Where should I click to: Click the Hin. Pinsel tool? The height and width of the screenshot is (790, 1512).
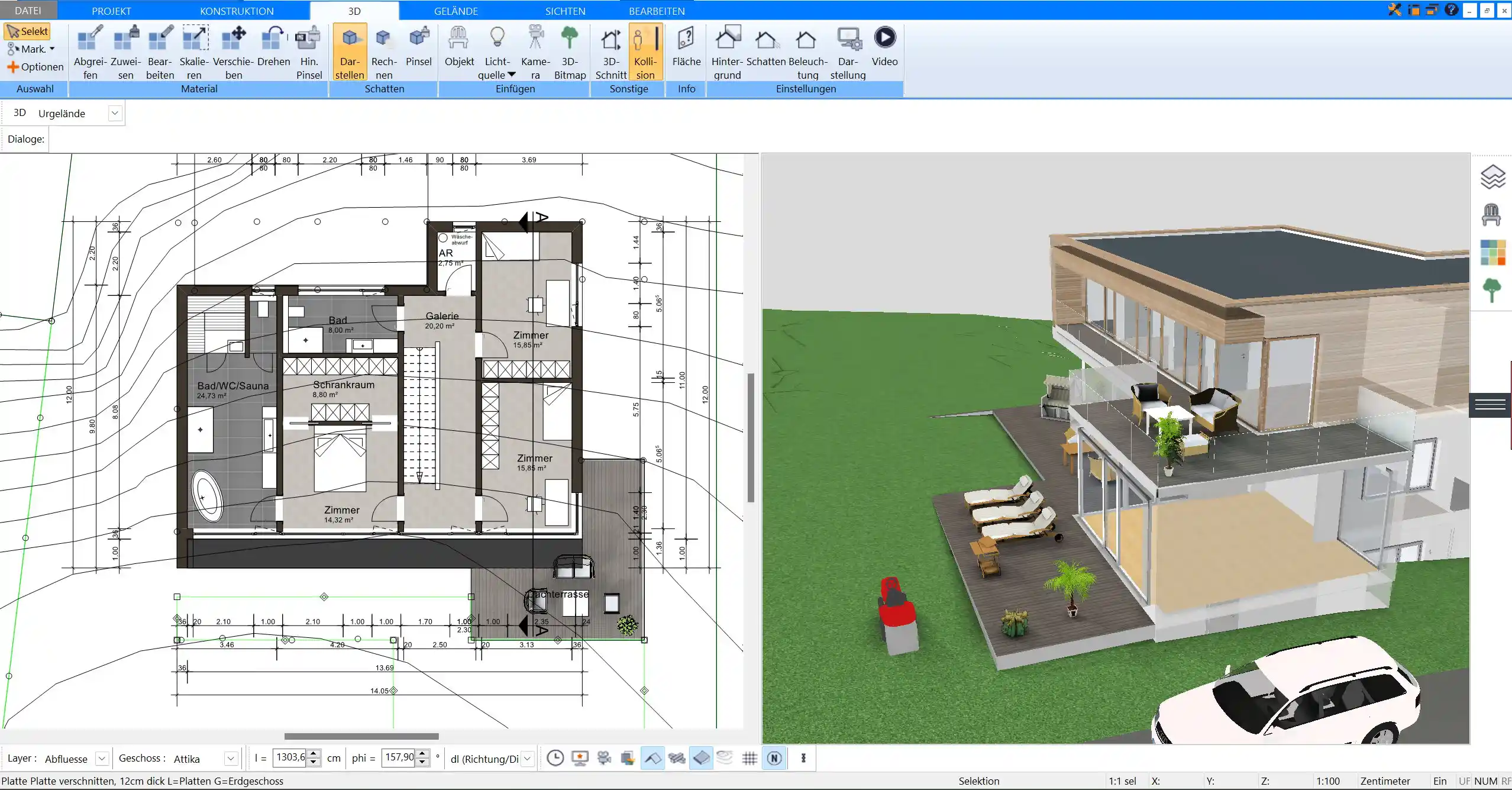tap(309, 52)
